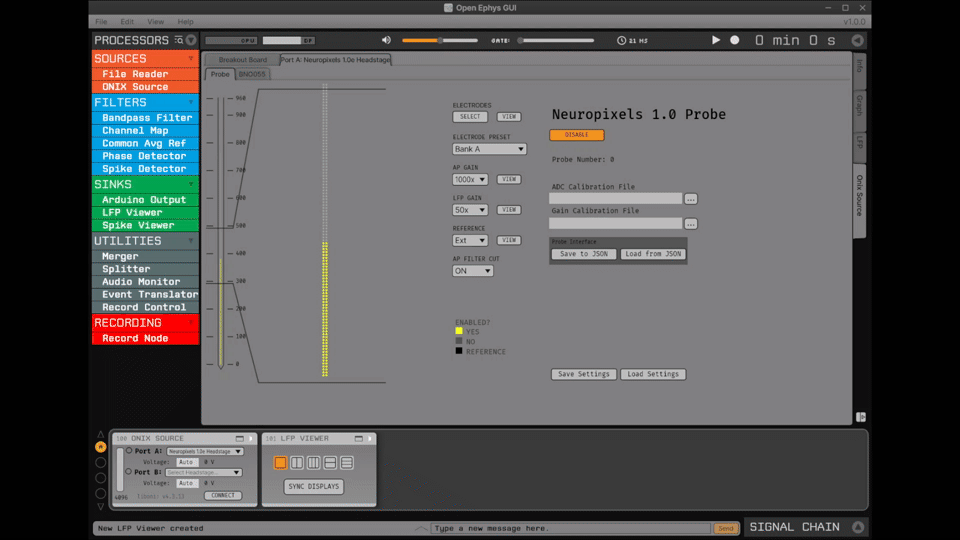The image size is (960, 540).
Task: Open Electrode Preset Bank A dropdown
Action: tap(489, 149)
